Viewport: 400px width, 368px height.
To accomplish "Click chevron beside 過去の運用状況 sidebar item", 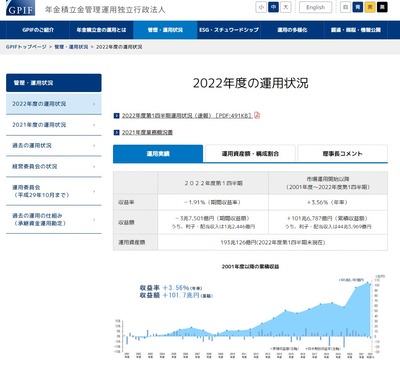I will [x=94, y=146].
